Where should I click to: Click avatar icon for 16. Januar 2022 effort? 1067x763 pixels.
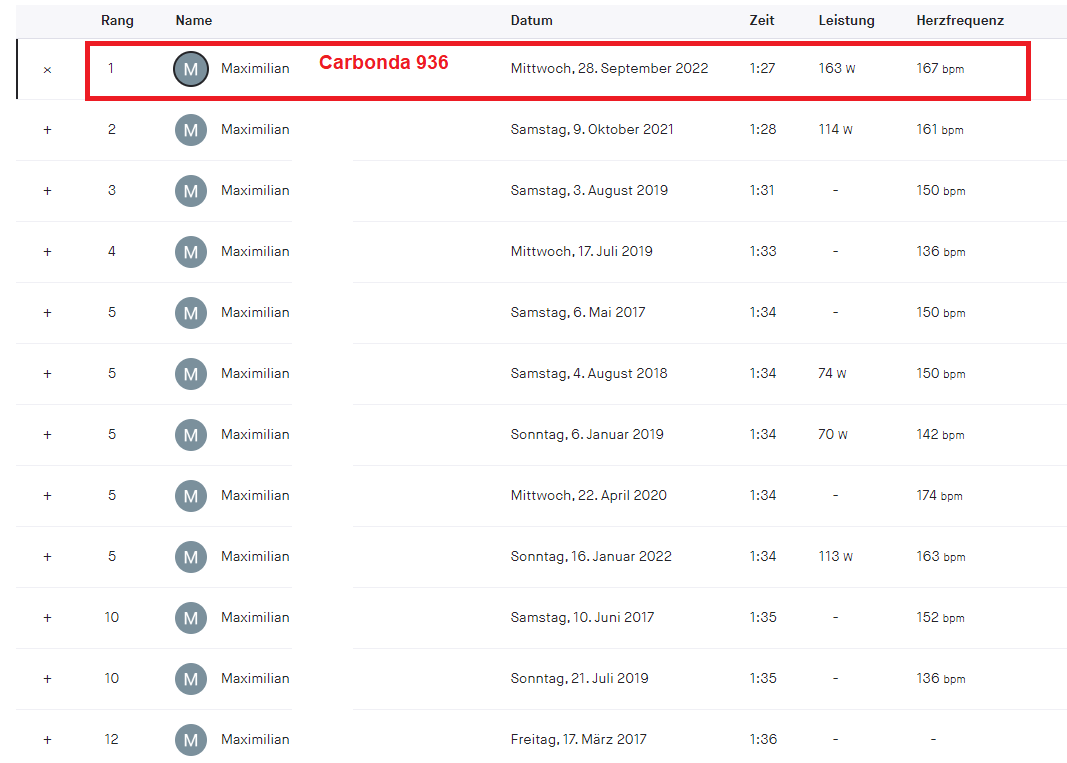191,557
